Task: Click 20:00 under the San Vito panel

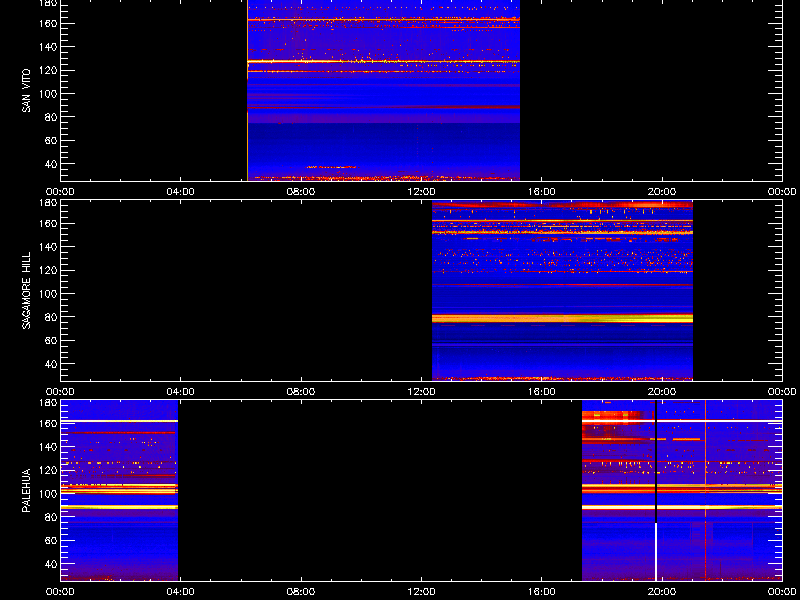Action: 662,192
